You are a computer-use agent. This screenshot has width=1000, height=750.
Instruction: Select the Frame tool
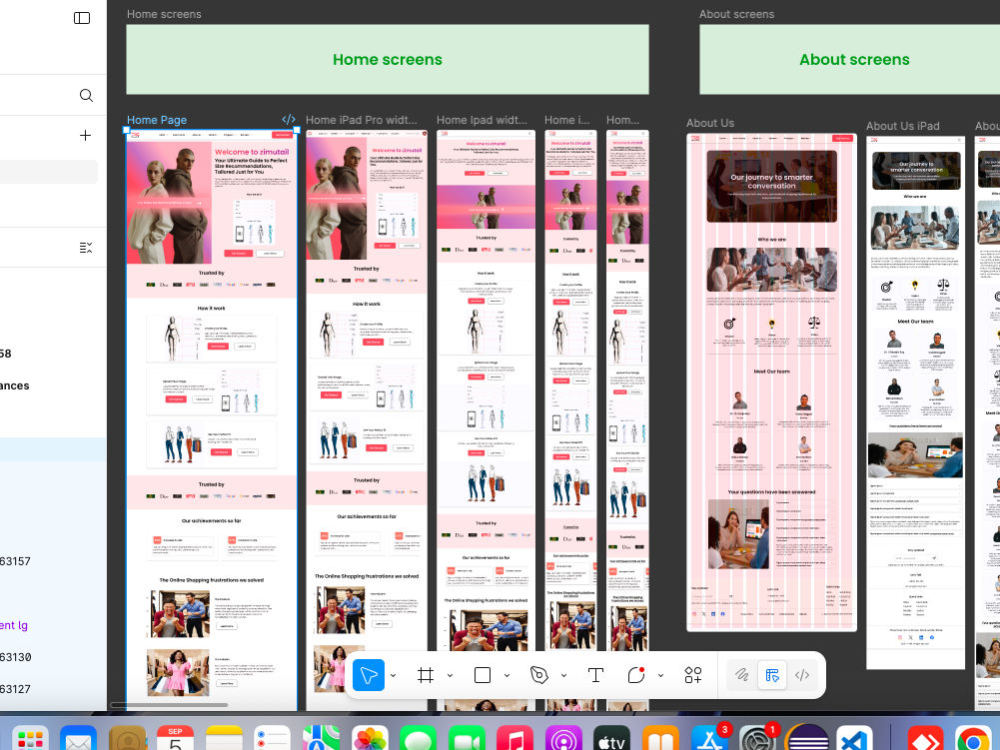click(x=425, y=675)
